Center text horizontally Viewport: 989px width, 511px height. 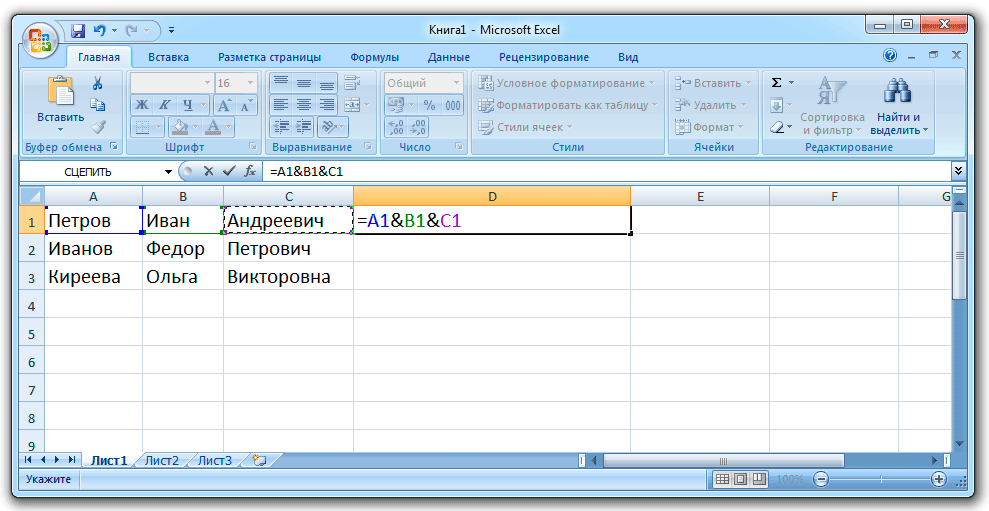303,105
